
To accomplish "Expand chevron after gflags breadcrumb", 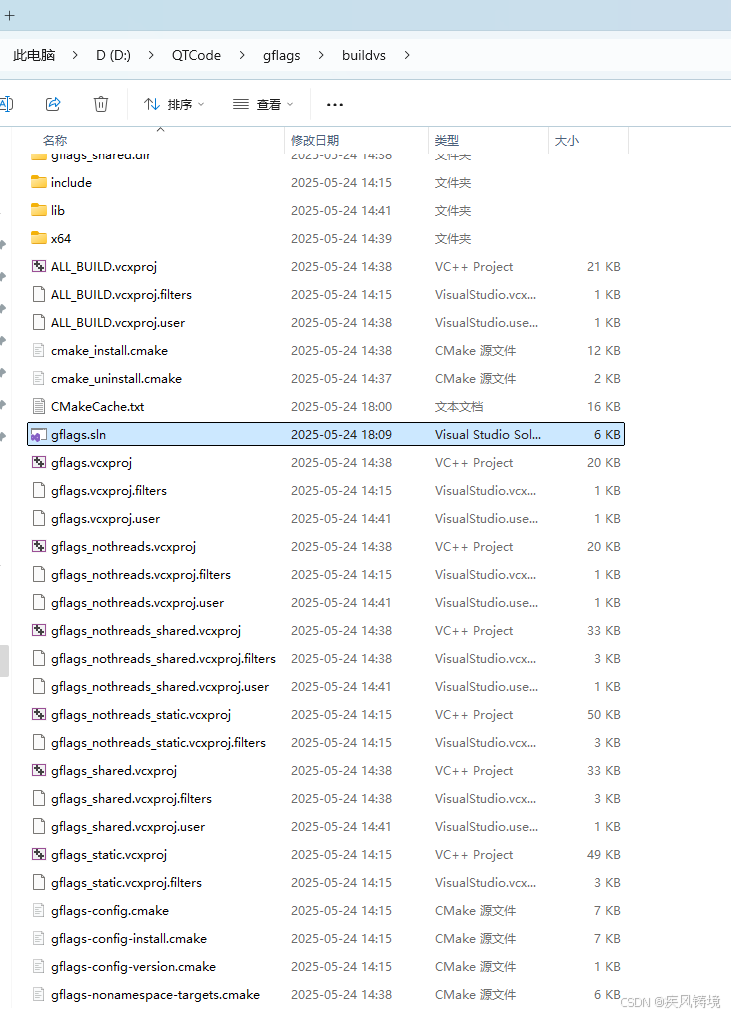I will (x=321, y=55).
